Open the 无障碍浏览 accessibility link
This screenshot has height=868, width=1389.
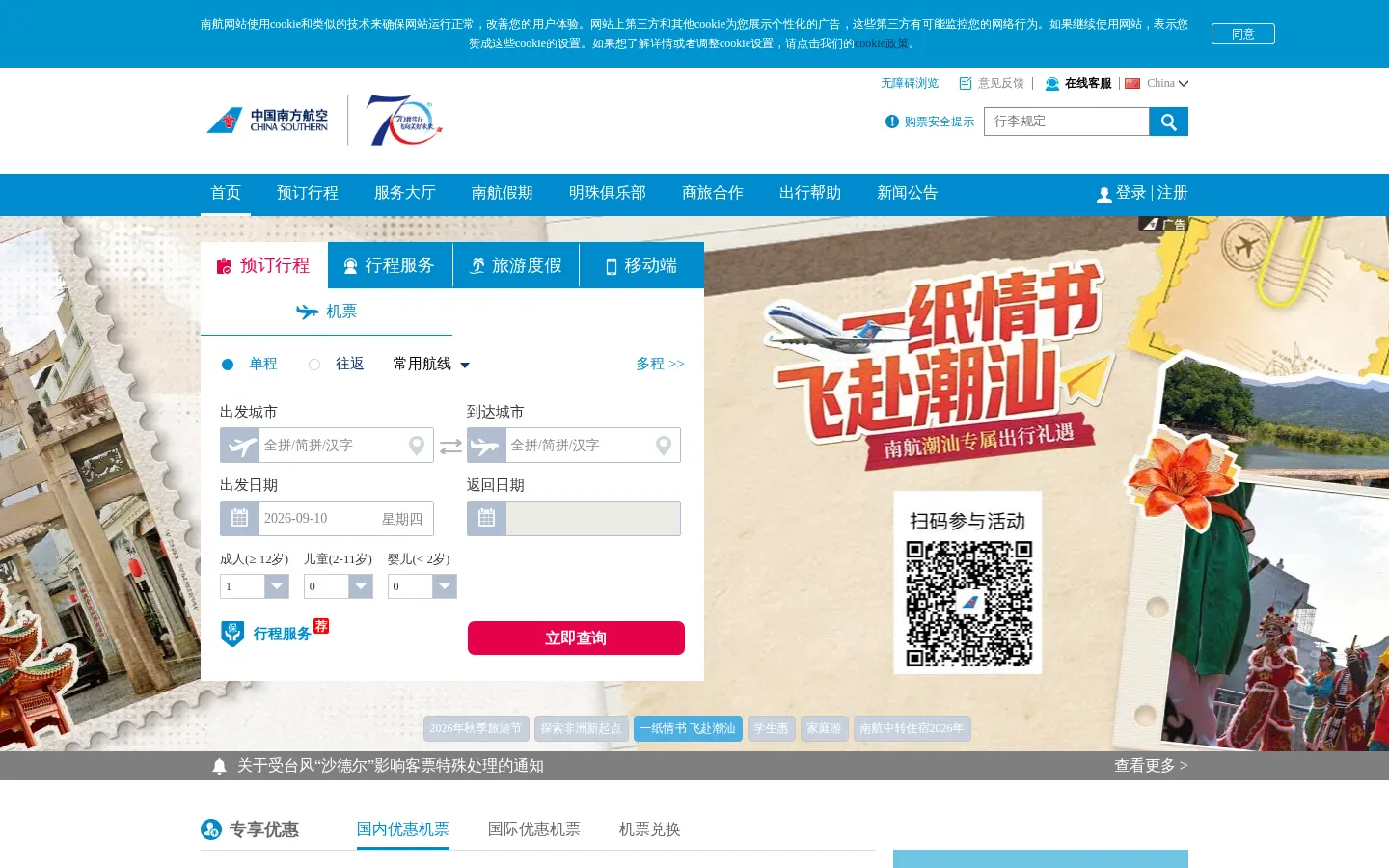pyautogui.click(x=910, y=84)
